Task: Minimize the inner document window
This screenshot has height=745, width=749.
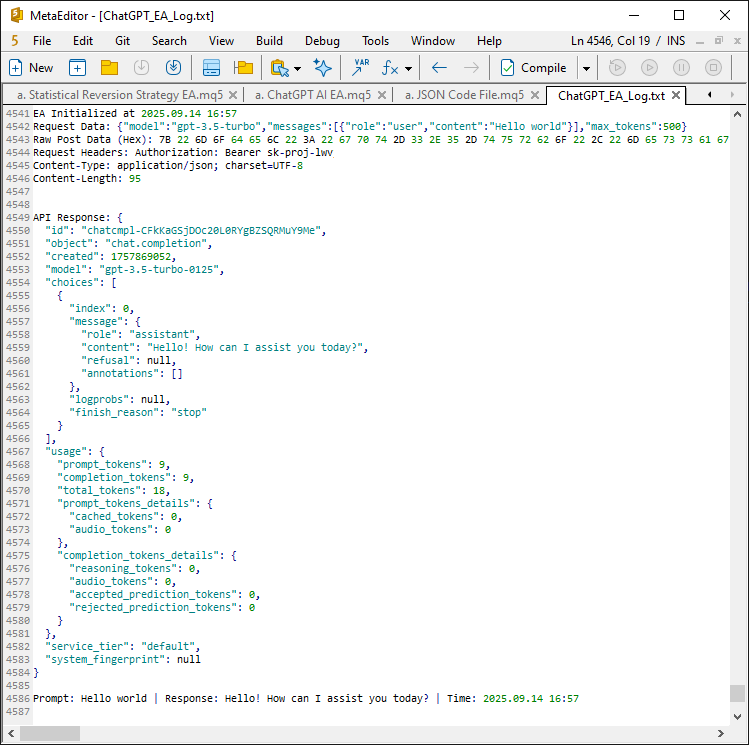Action: click(700, 42)
